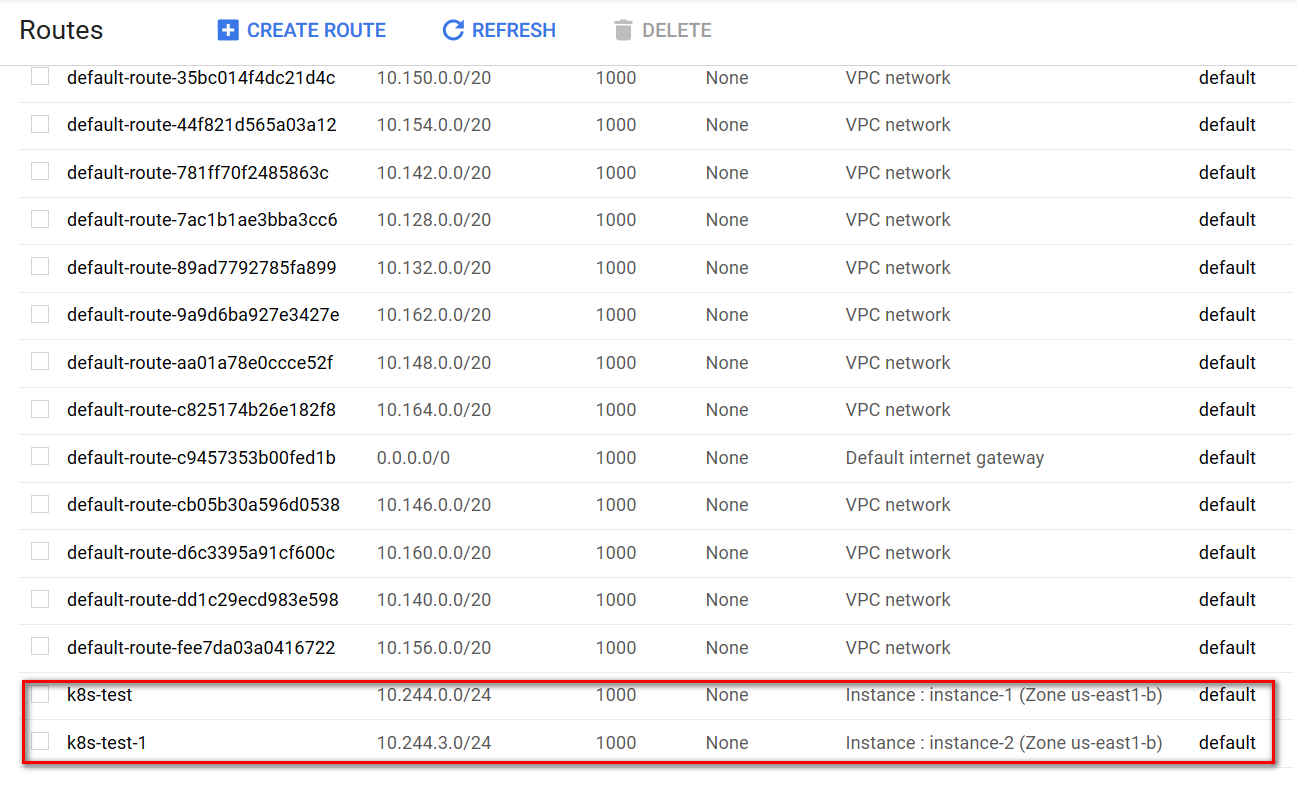Click the Refresh circular arrow icon
Image resolution: width=1297 pixels, height=786 pixels.
coord(453,31)
